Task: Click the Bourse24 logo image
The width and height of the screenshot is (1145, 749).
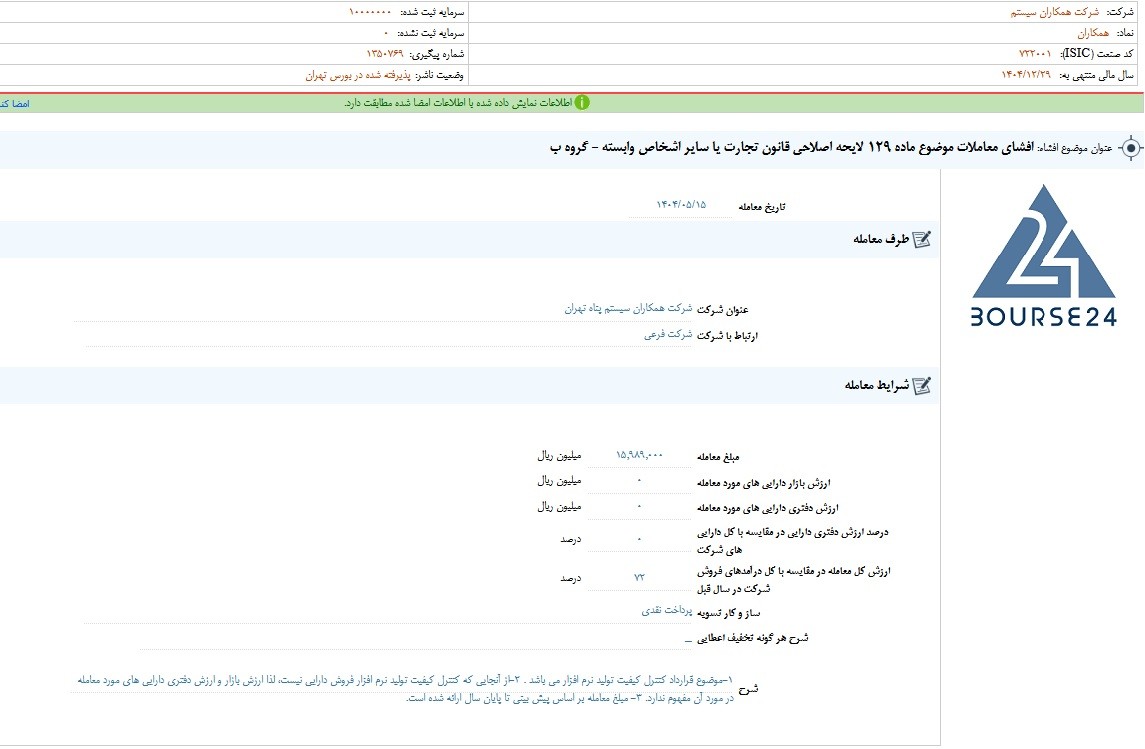Action: [x=1043, y=255]
